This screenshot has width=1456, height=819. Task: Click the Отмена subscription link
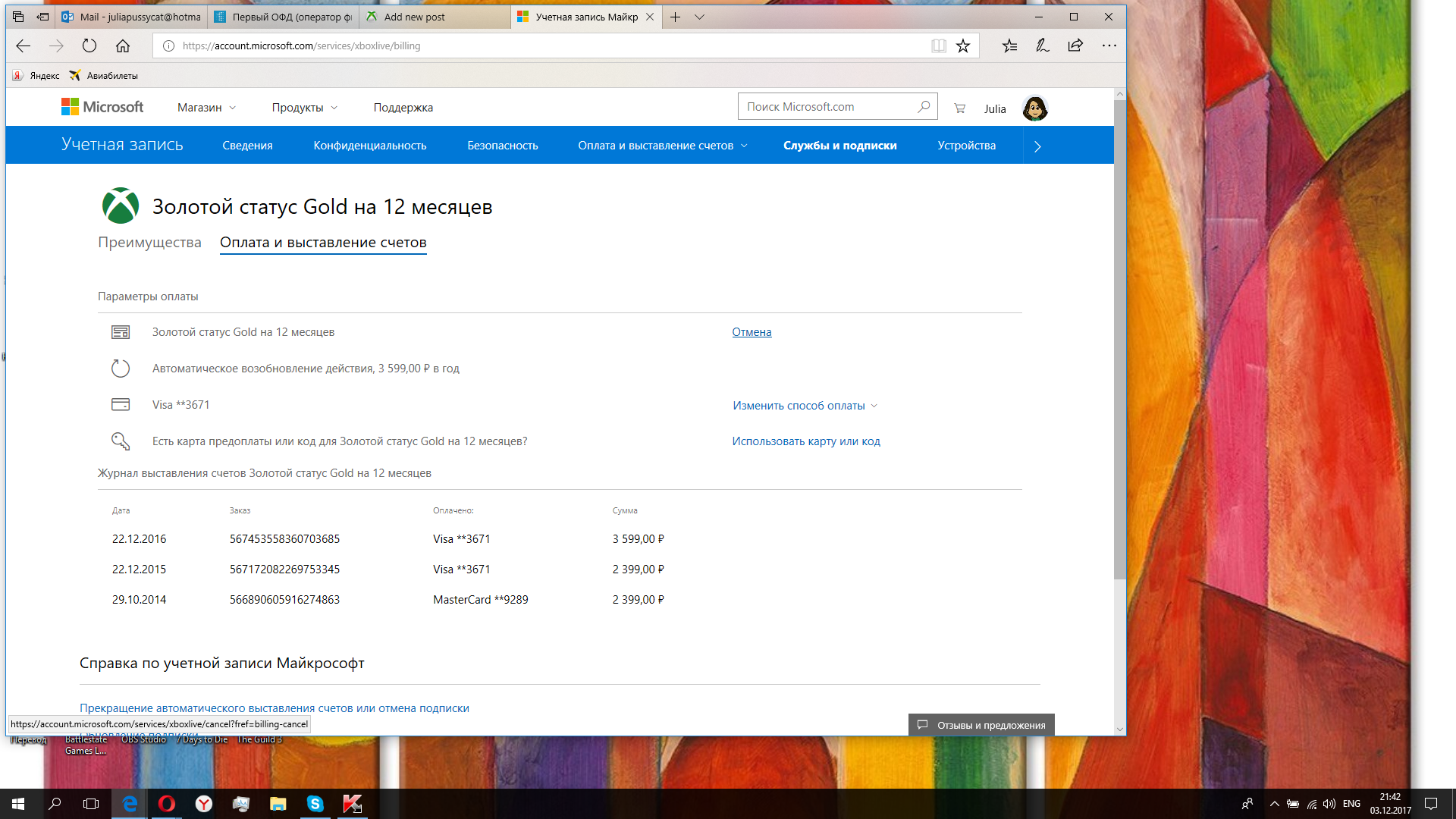pos(752,332)
